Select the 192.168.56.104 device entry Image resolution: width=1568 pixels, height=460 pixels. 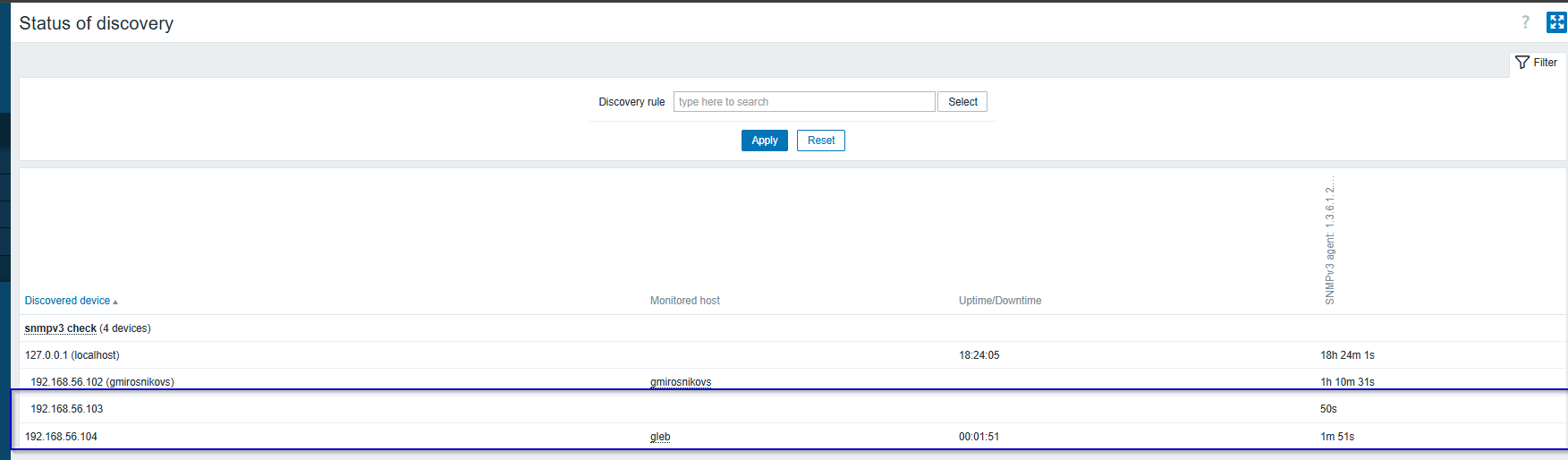point(61,437)
